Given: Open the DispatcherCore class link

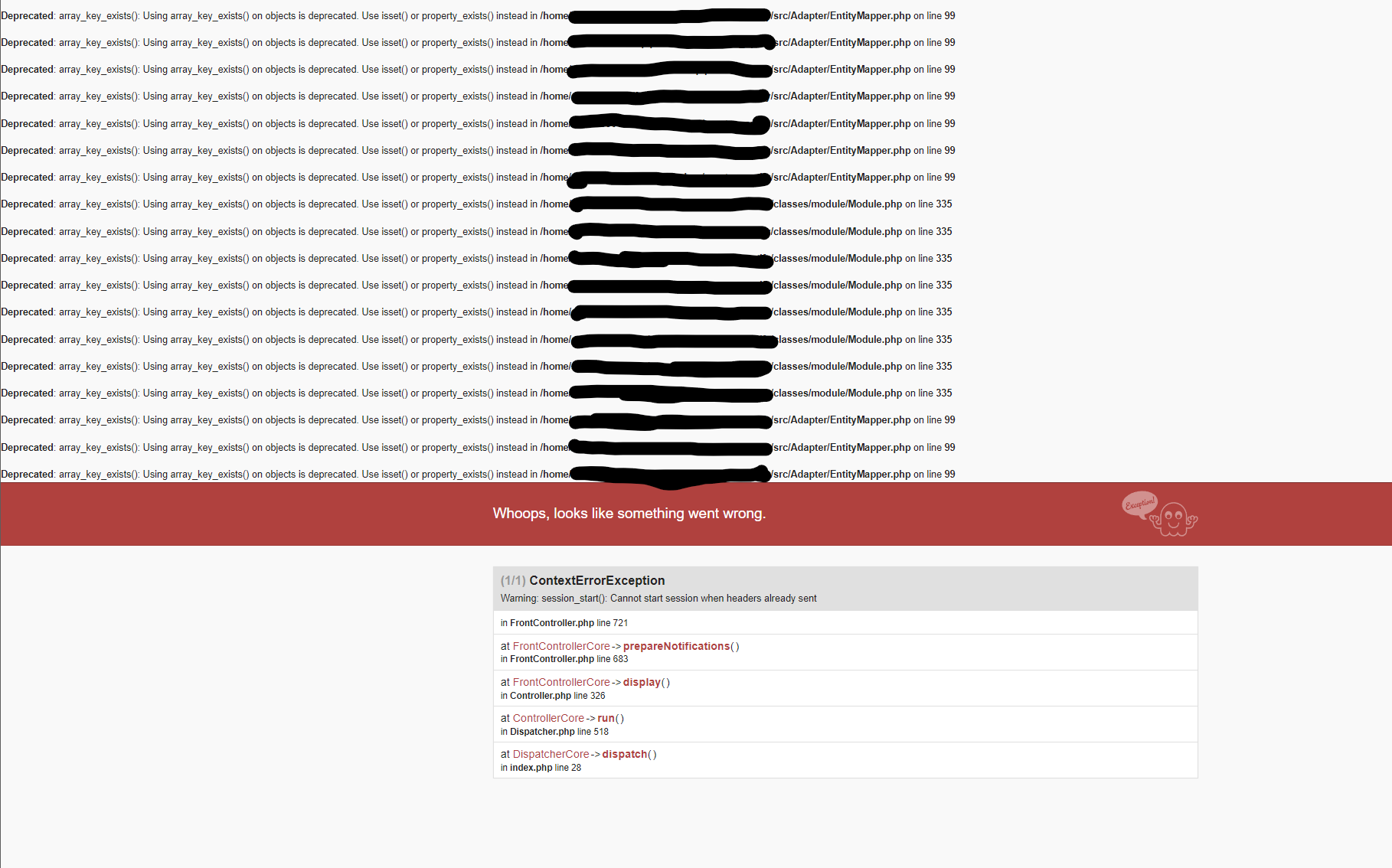Looking at the screenshot, I should click(x=551, y=754).
